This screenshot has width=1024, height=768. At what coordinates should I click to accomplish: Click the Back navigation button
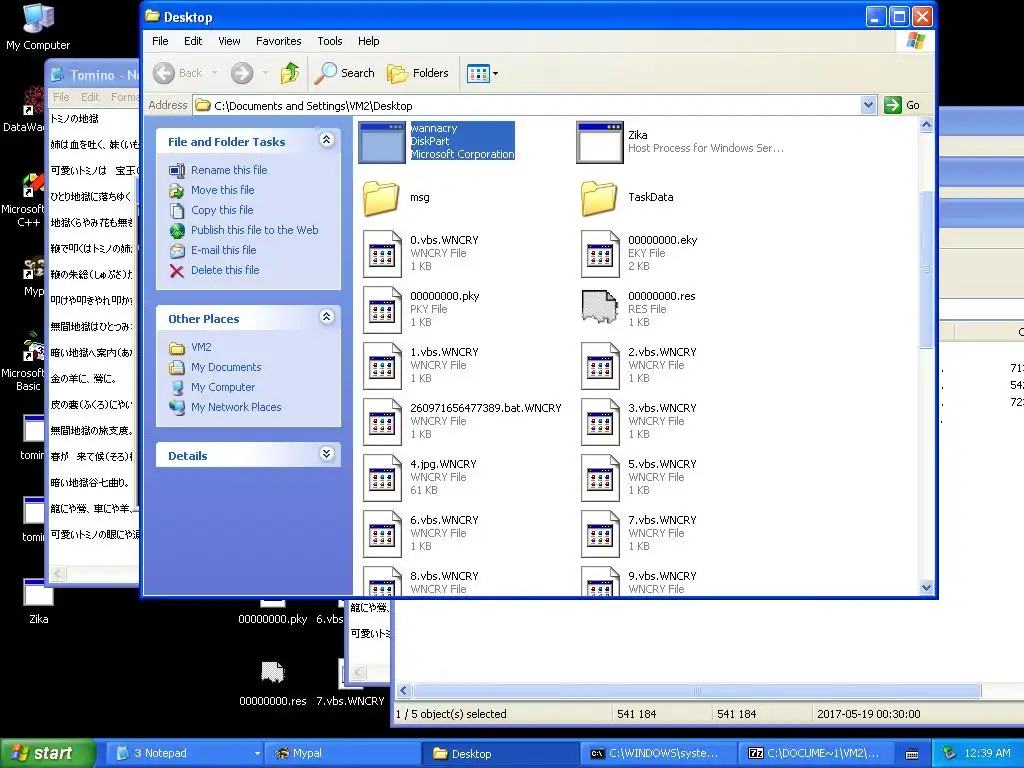[178, 73]
